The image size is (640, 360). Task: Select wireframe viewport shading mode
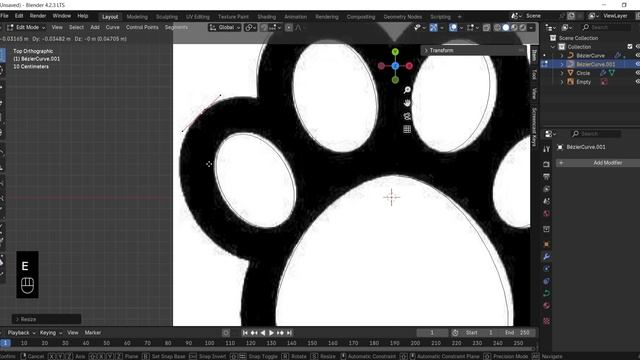[498, 27]
